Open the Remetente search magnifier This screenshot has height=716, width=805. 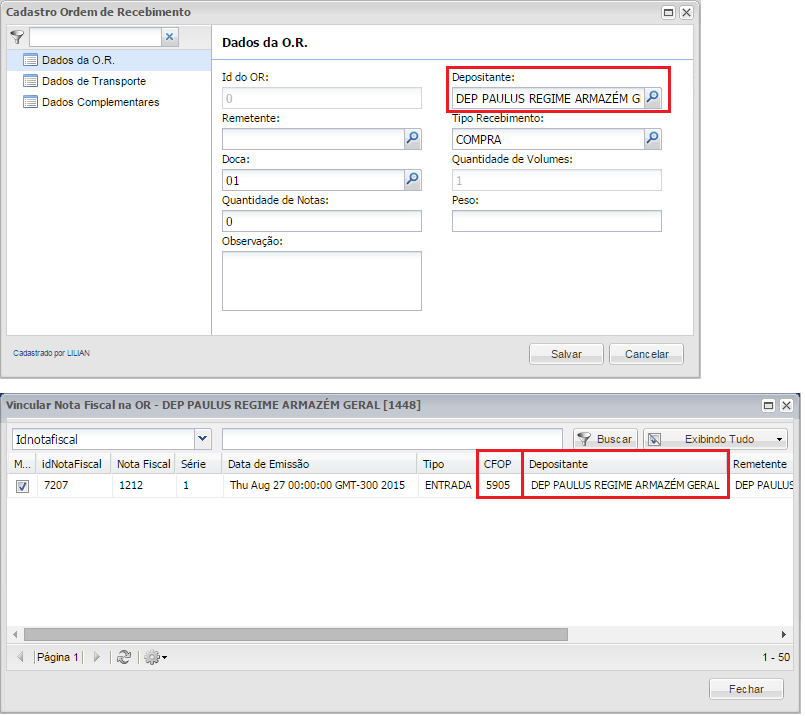click(413, 139)
